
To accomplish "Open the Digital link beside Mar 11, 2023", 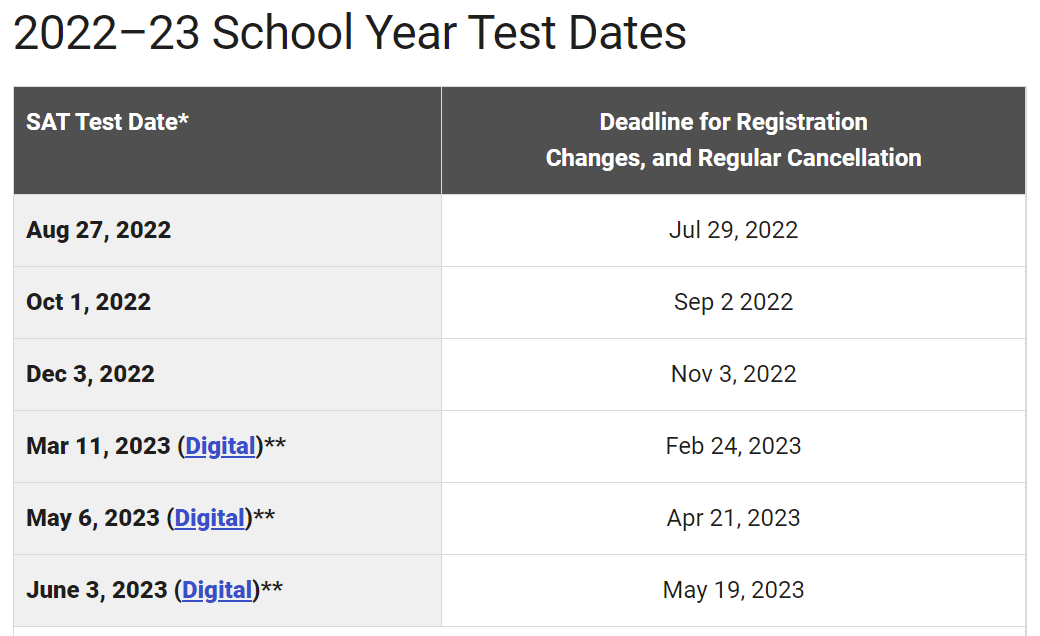I will [x=220, y=446].
